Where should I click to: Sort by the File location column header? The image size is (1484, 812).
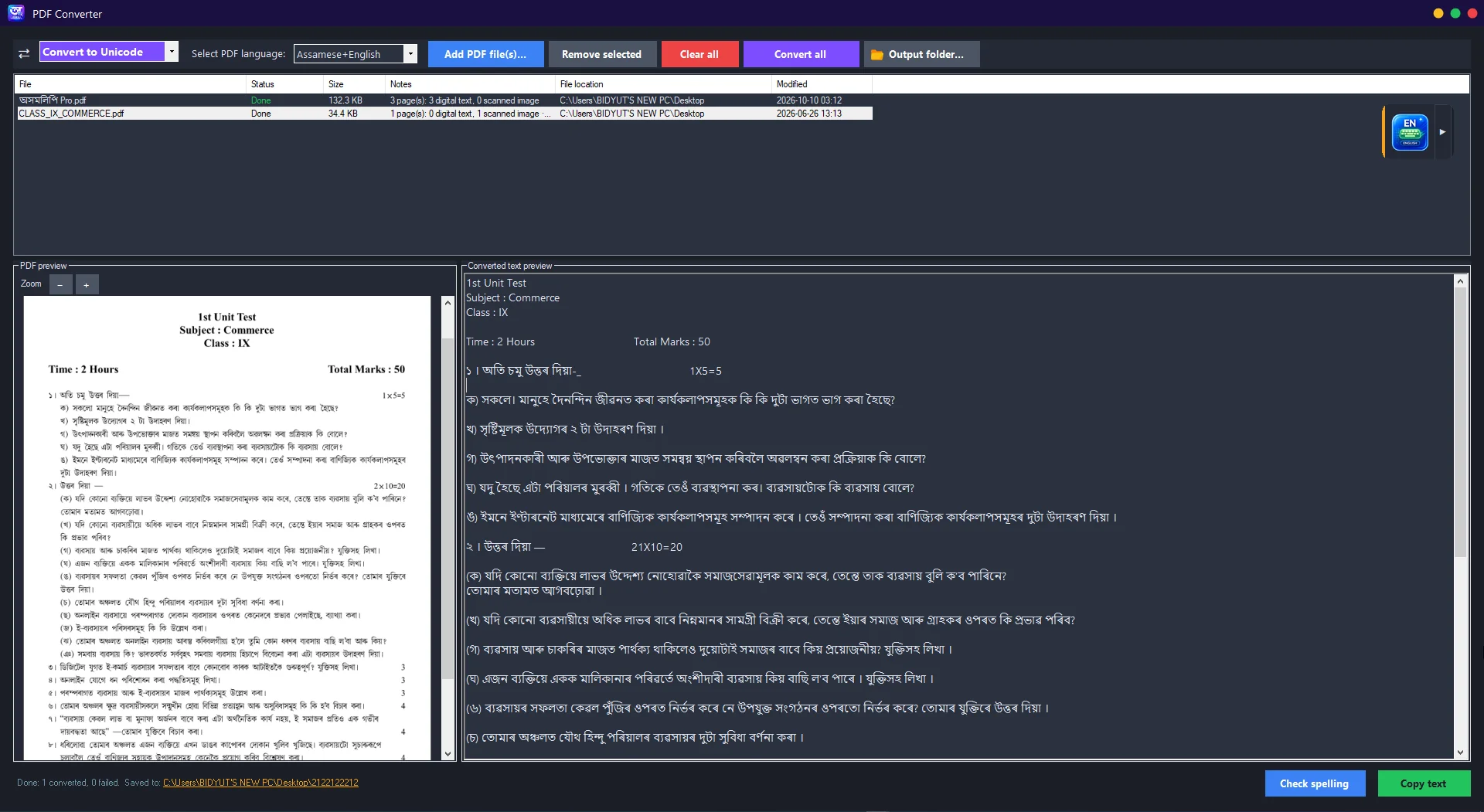pyautogui.click(x=663, y=84)
